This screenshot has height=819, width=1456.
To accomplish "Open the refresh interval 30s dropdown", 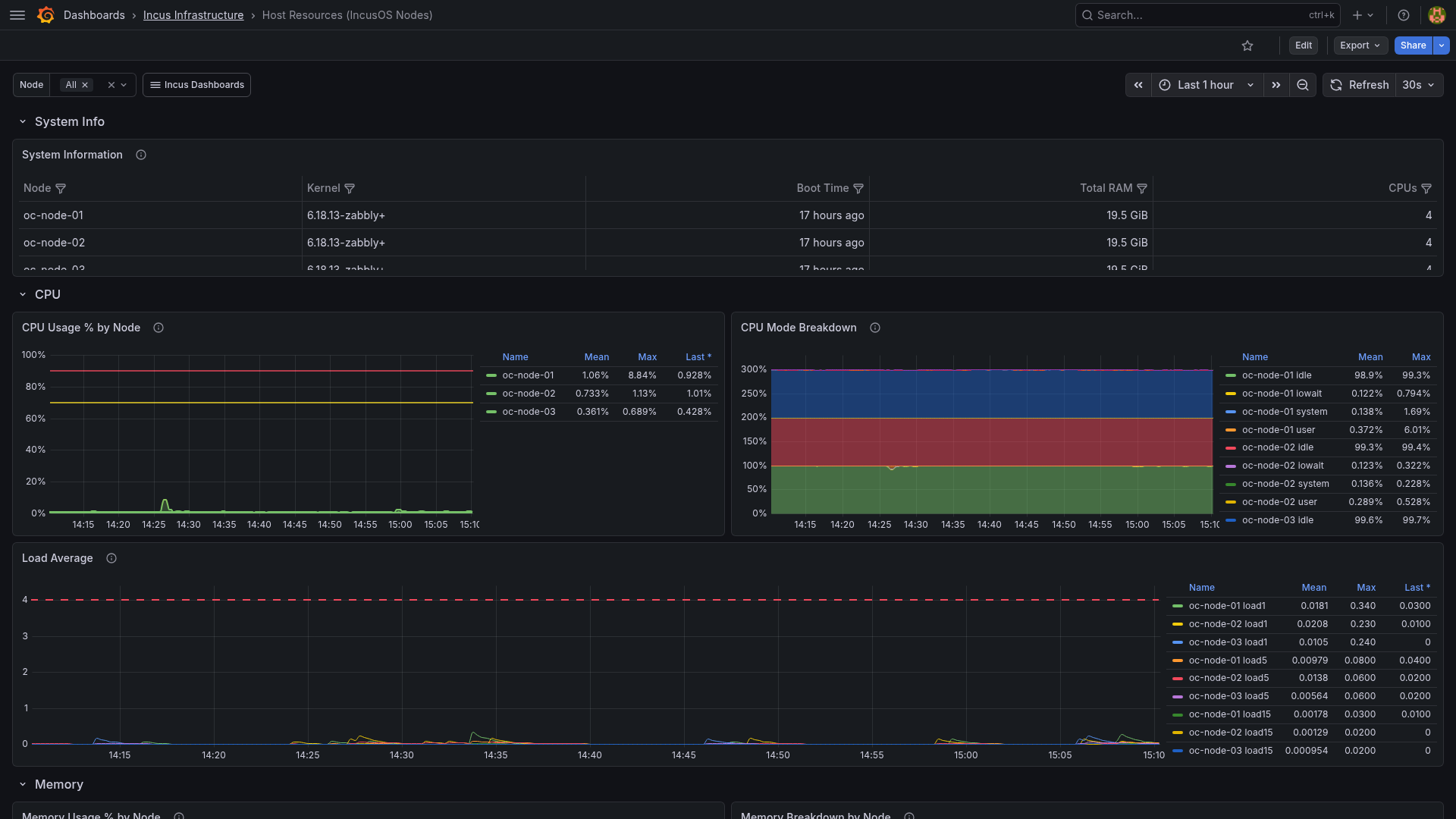I will coord(1418,85).
